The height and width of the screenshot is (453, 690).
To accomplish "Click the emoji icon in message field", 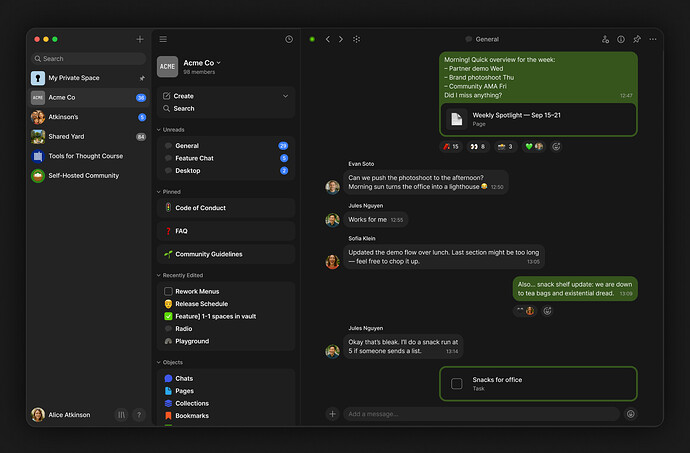I will 631,414.
